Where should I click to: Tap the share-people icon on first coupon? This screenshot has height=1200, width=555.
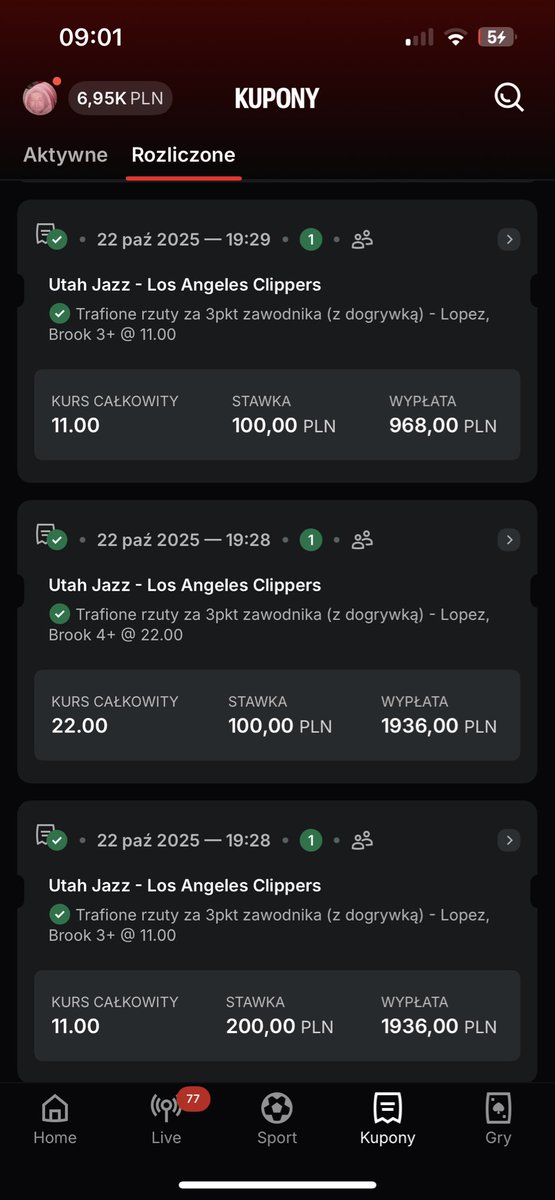362,239
